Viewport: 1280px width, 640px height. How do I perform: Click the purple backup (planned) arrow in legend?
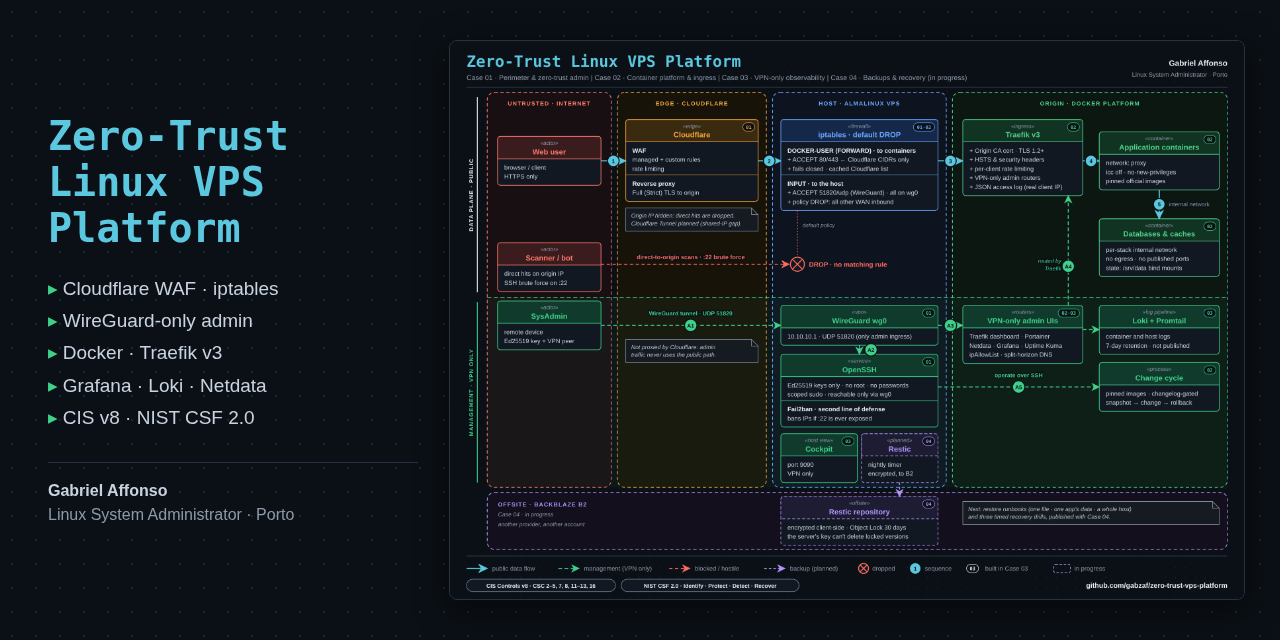775,568
